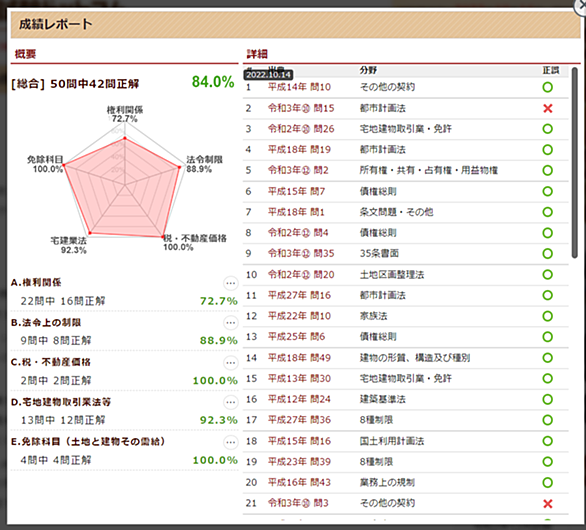The width and height of the screenshot is (586, 530).
Task: Click the detail list vertical scrollbar
Action: click(575, 163)
